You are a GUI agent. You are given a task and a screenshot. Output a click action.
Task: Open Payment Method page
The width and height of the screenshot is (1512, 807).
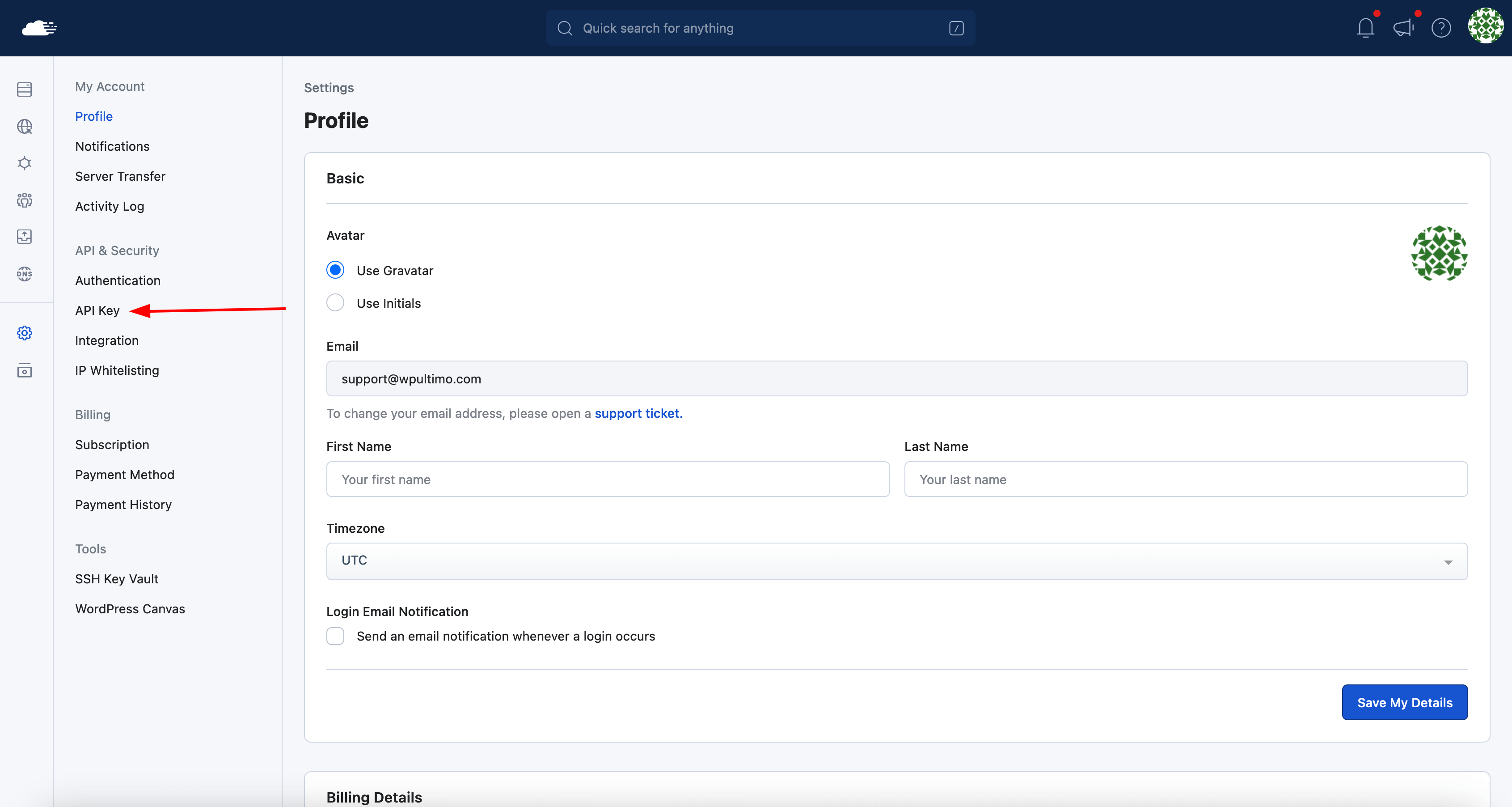pos(124,475)
